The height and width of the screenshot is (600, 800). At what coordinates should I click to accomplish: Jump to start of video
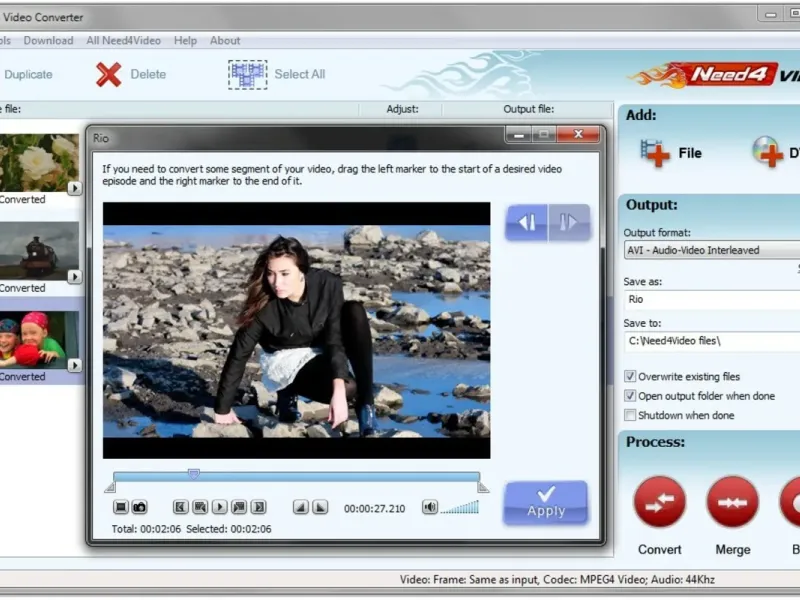[181, 507]
